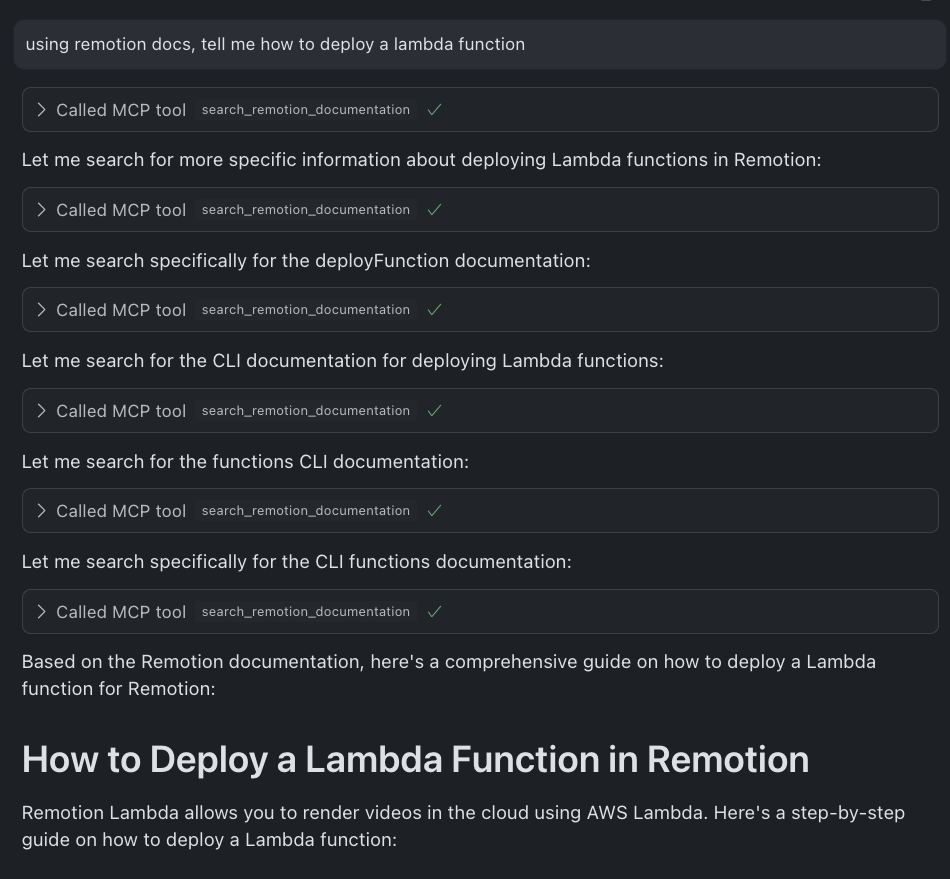The image size is (950, 879).
Task: Click search_remotion_documentation chip in the last tool call
Action: point(306,612)
